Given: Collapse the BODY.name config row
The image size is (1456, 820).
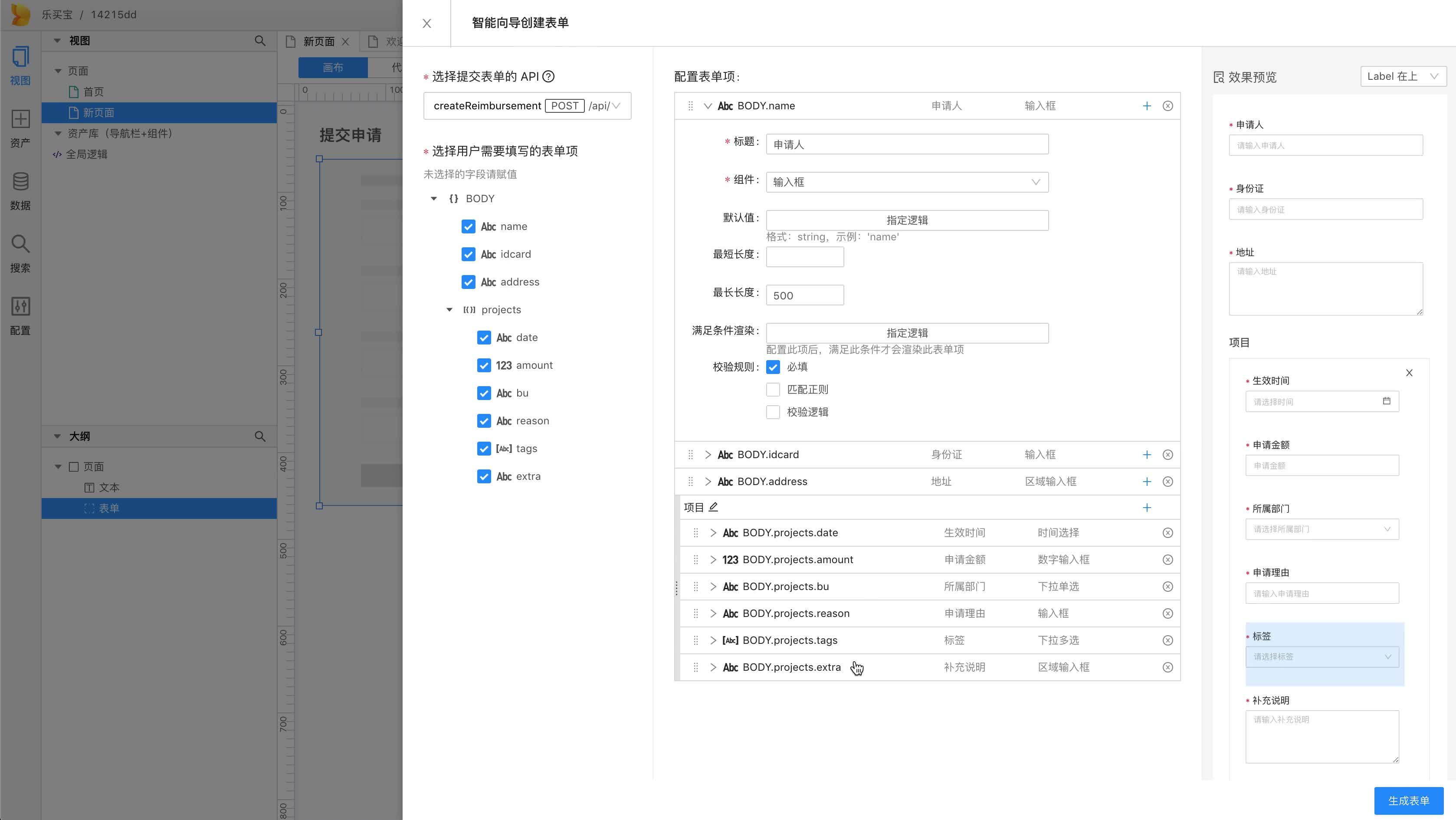Looking at the screenshot, I should pyautogui.click(x=707, y=106).
